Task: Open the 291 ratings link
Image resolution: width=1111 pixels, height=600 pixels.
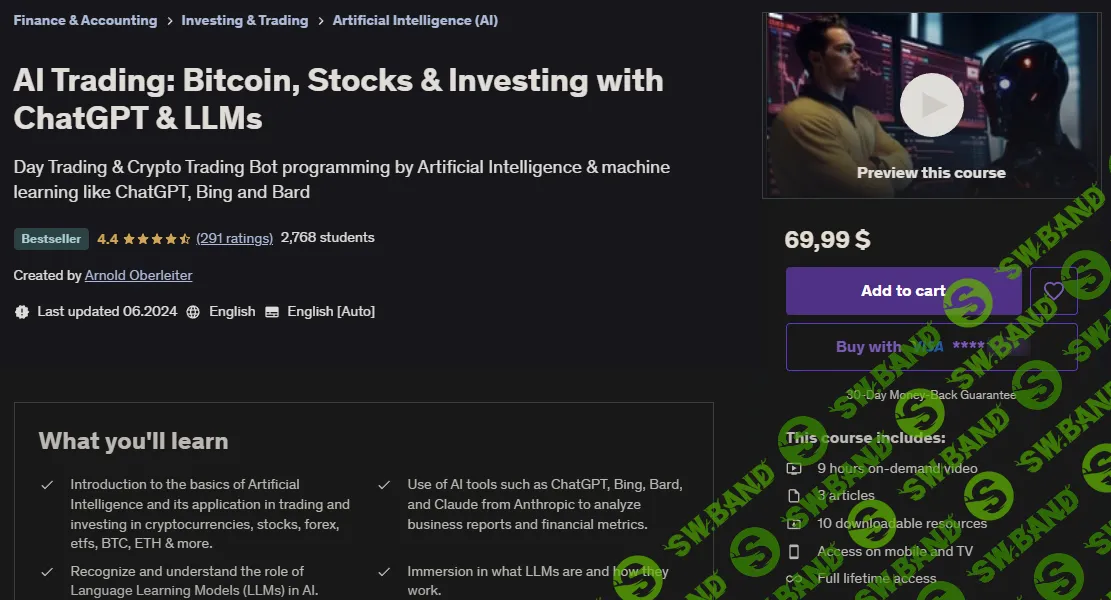Action: click(x=234, y=238)
